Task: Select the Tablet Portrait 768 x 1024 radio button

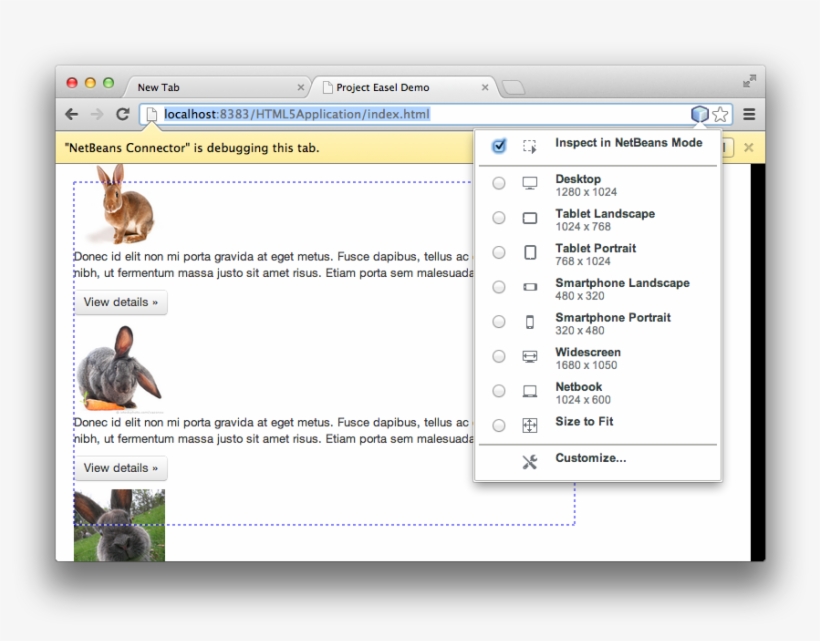Action: coord(498,252)
